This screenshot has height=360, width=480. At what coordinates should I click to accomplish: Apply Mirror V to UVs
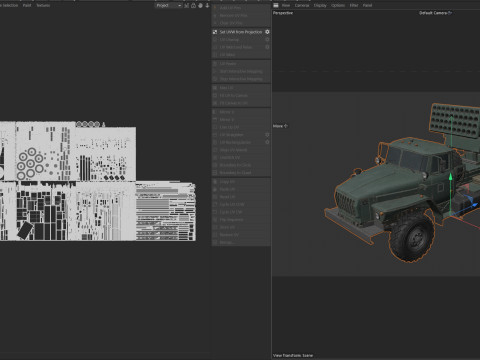click(x=241, y=119)
